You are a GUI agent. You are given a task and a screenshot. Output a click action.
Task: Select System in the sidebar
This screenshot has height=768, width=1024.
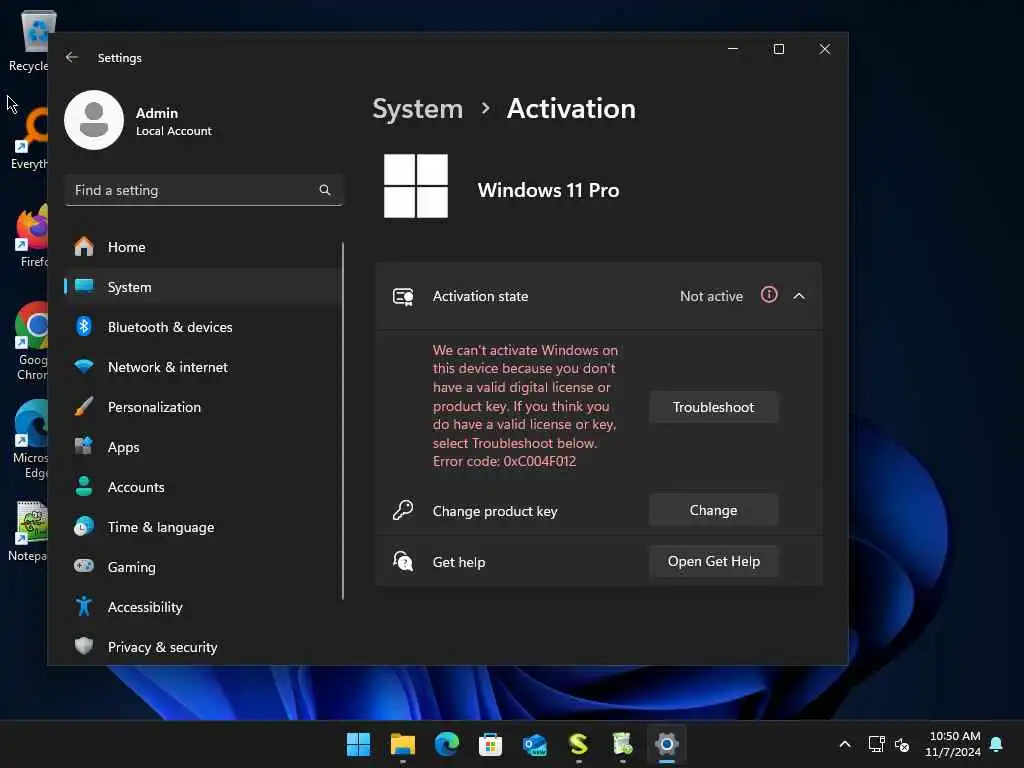pos(202,287)
